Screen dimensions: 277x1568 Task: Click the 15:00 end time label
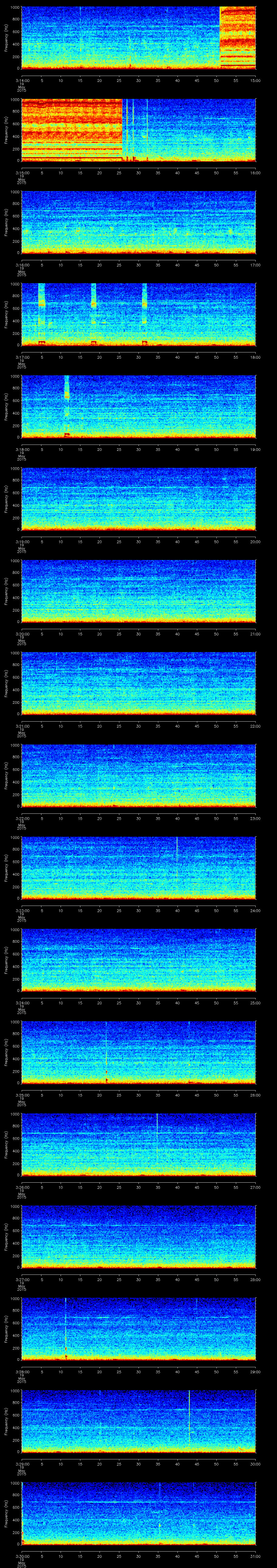[x=256, y=80]
